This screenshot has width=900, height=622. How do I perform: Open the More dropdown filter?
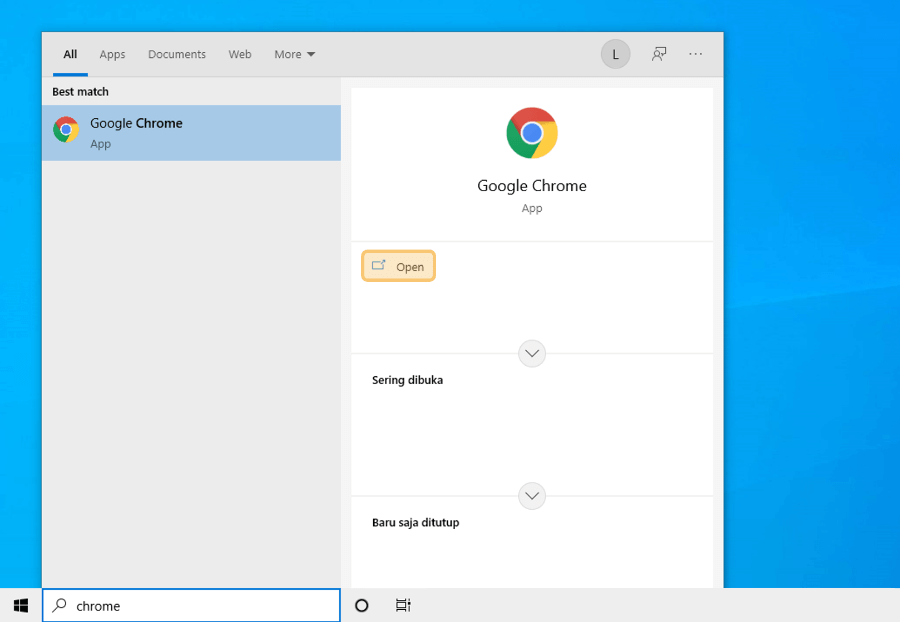[294, 54]
